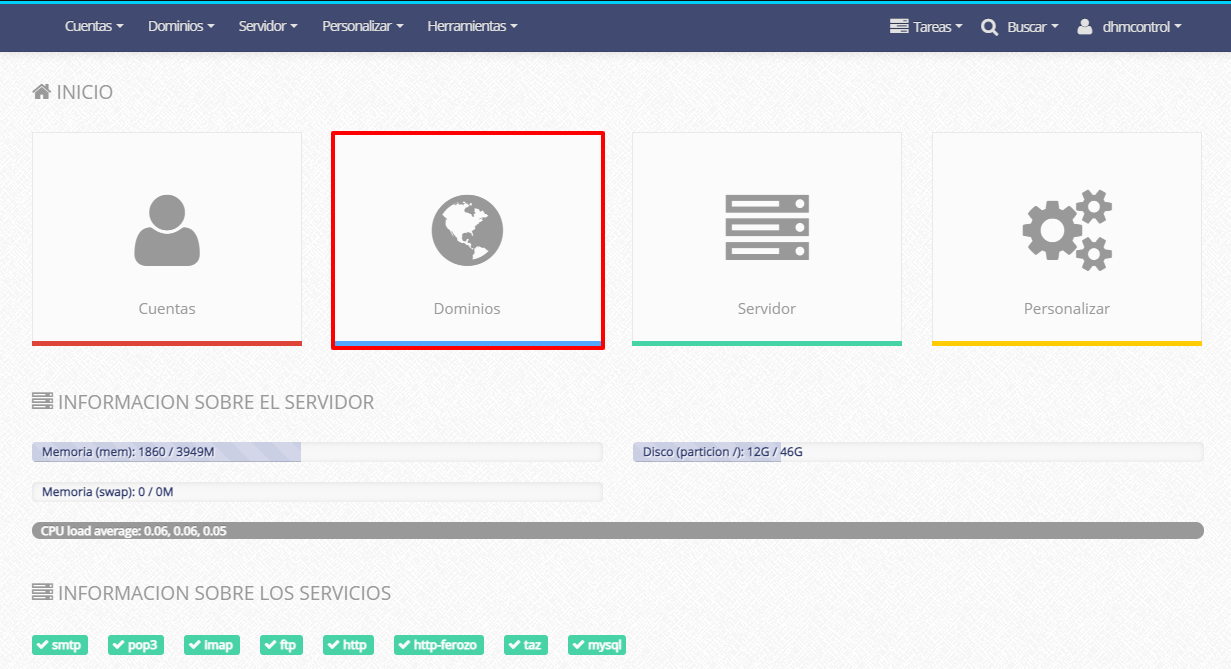Click the Servidor rack icon
Viewport: 1231px width, 669px height.
click(767, 228)
